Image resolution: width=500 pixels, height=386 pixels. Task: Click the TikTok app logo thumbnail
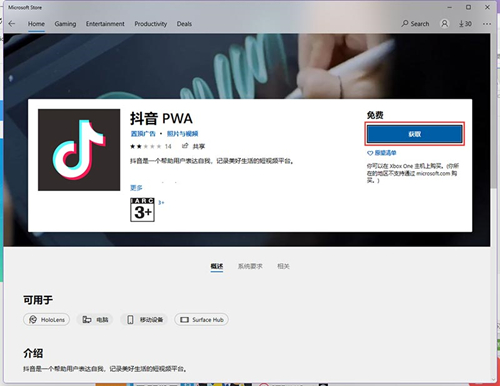tap(79, 150)
